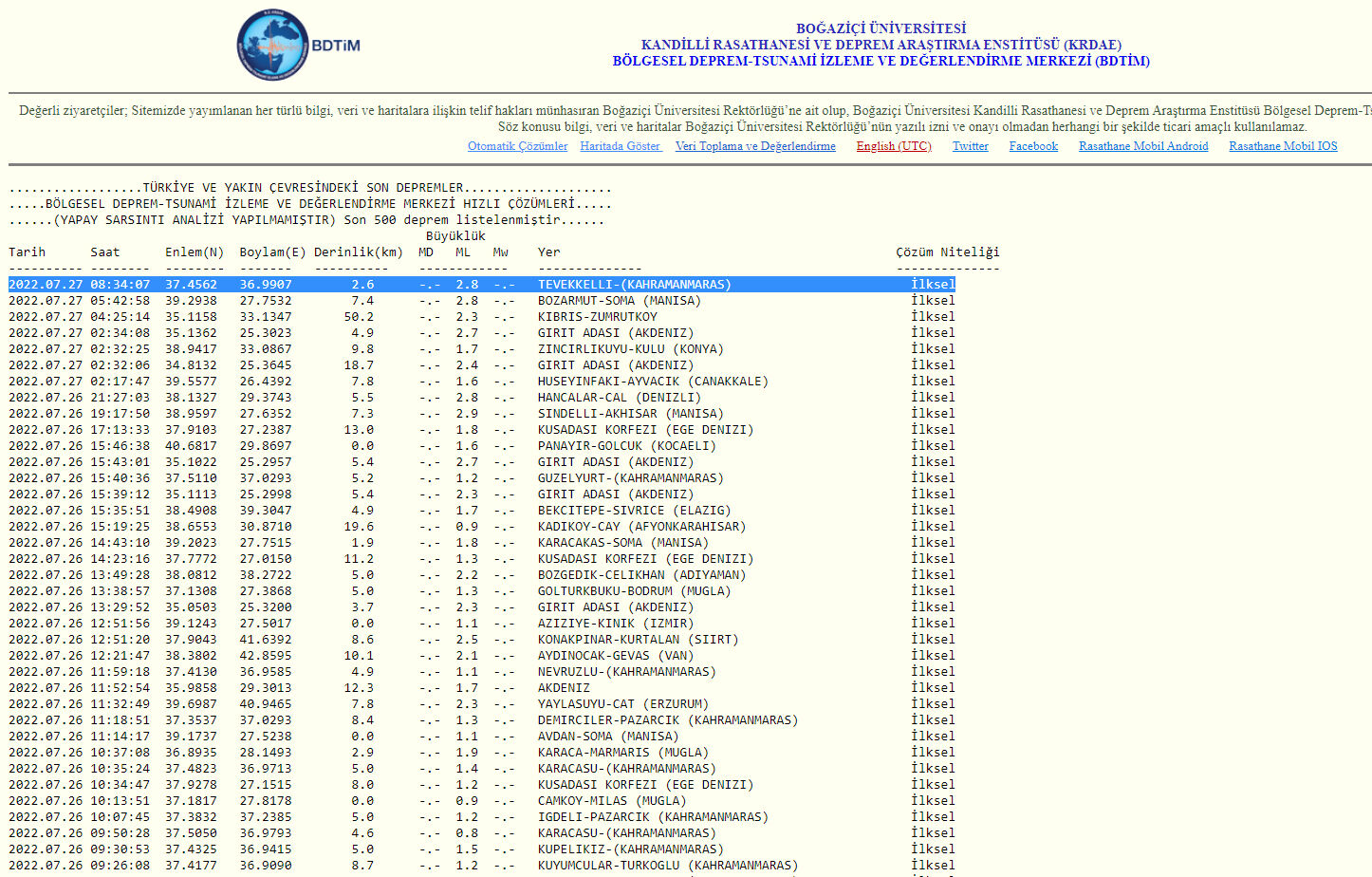Click the Derinlik(km) column header
The height and width of the screenshot is (877, 1372).
point(359,252)
